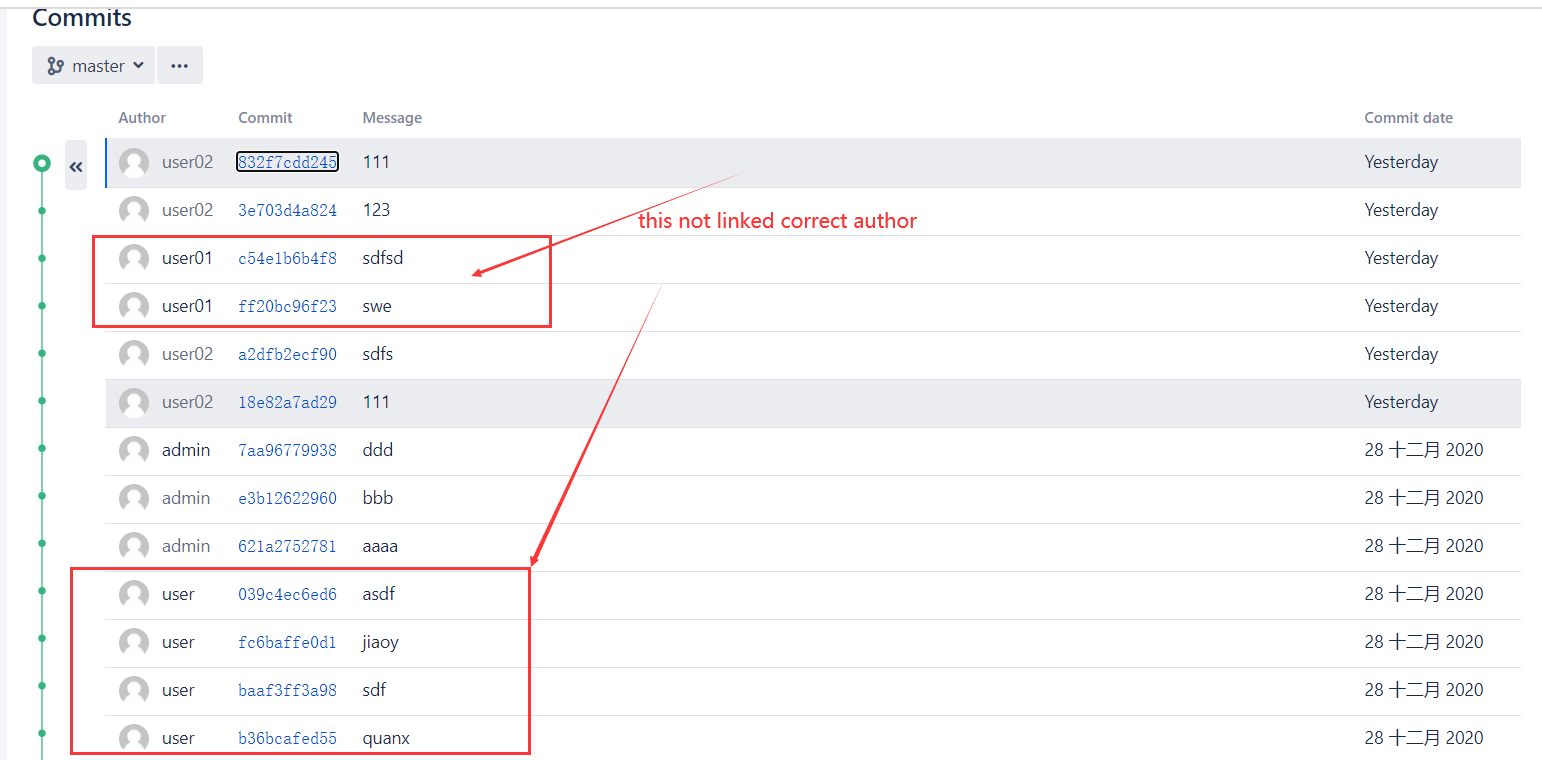Screen dimensions: 1542x760
Task: Click the avatar icon beside commit e3b12622960
Action: pos(134,499)
